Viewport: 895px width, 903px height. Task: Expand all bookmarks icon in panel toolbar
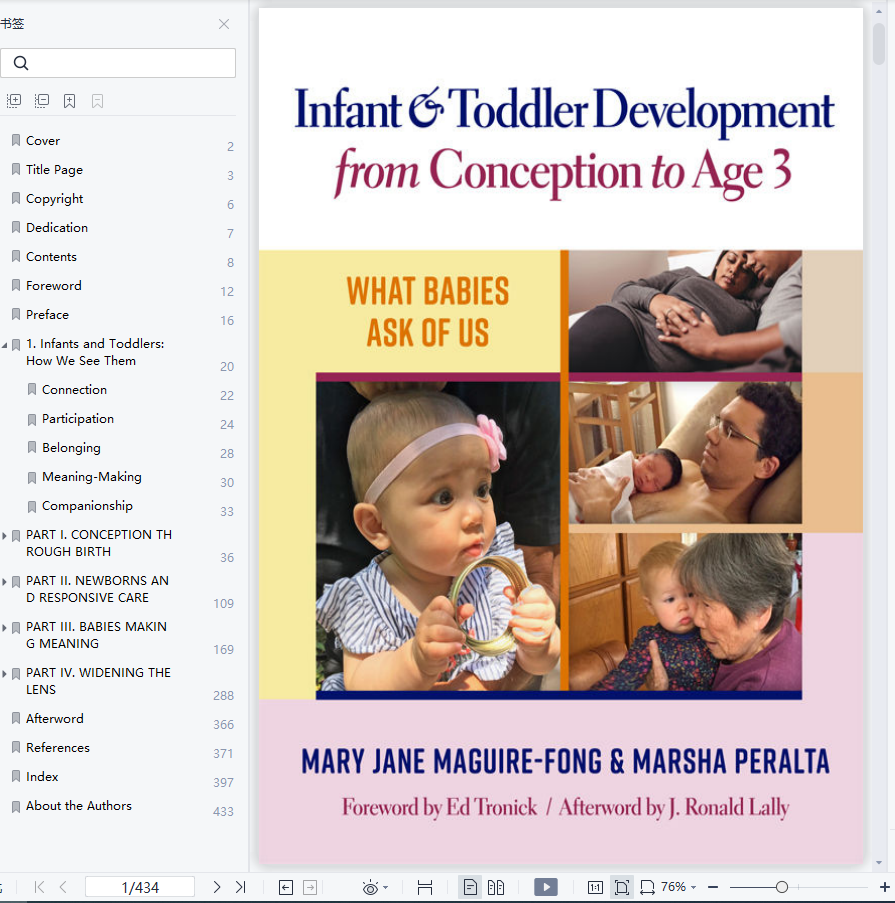coord(14,101)
